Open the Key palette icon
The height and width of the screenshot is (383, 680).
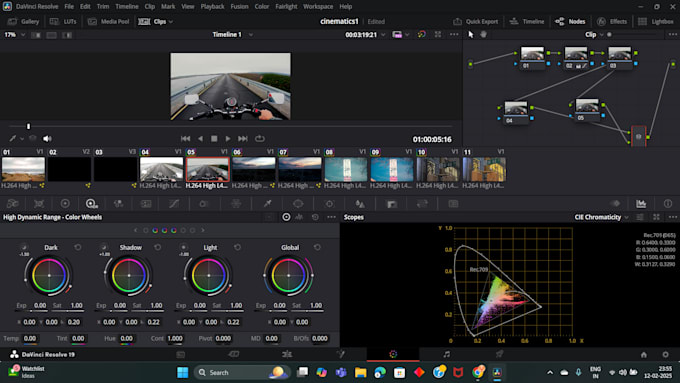pyautogui.click(x=392, y=203)
